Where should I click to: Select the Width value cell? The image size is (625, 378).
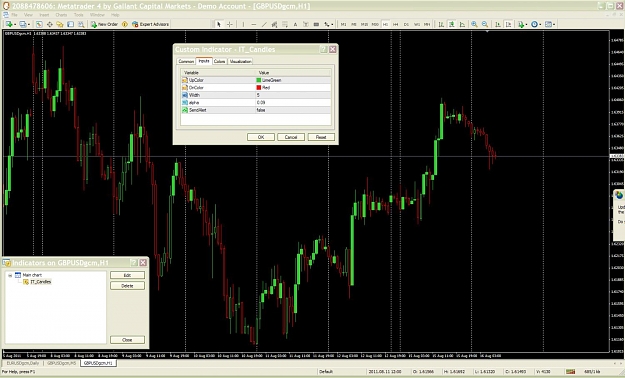click(293, 95)
